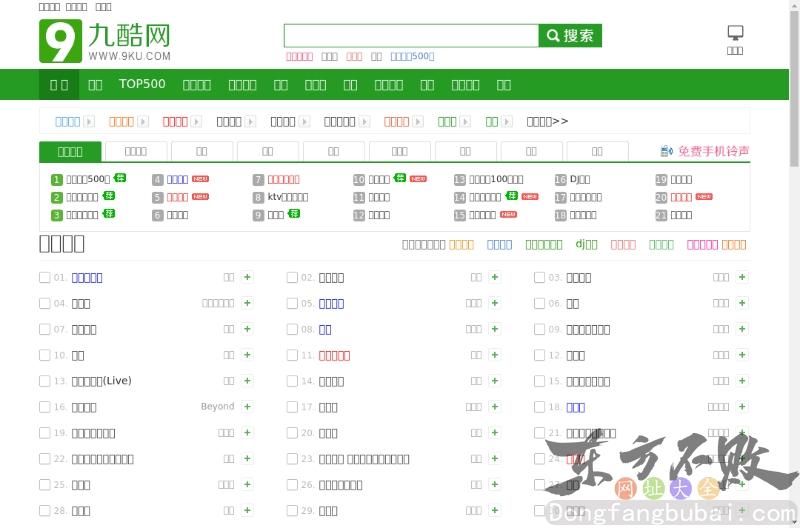Focus the search input field

pyautogui.click(x=411, y=35)
